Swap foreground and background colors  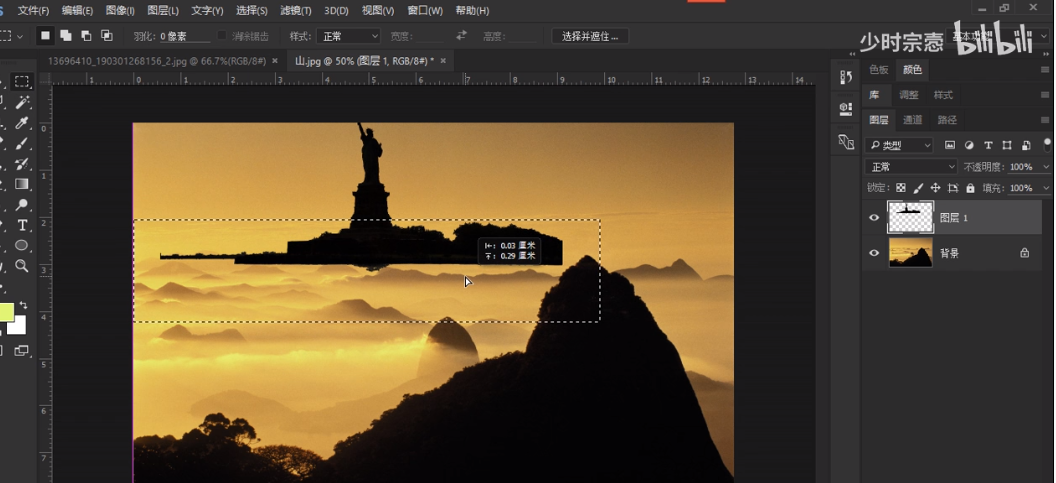[x=24, y=305]
